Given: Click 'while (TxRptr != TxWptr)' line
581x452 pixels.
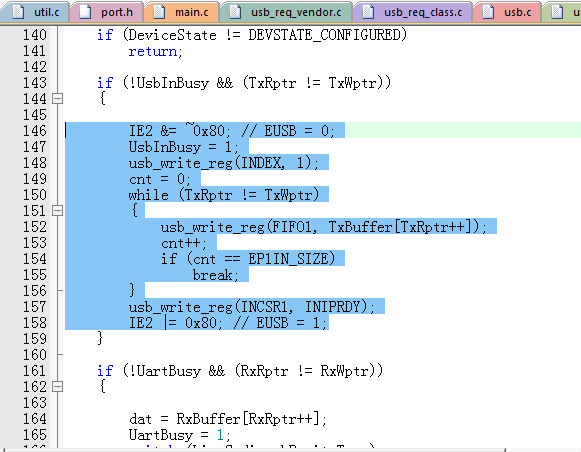Looking at the screenshot, I should click(224, 195).
